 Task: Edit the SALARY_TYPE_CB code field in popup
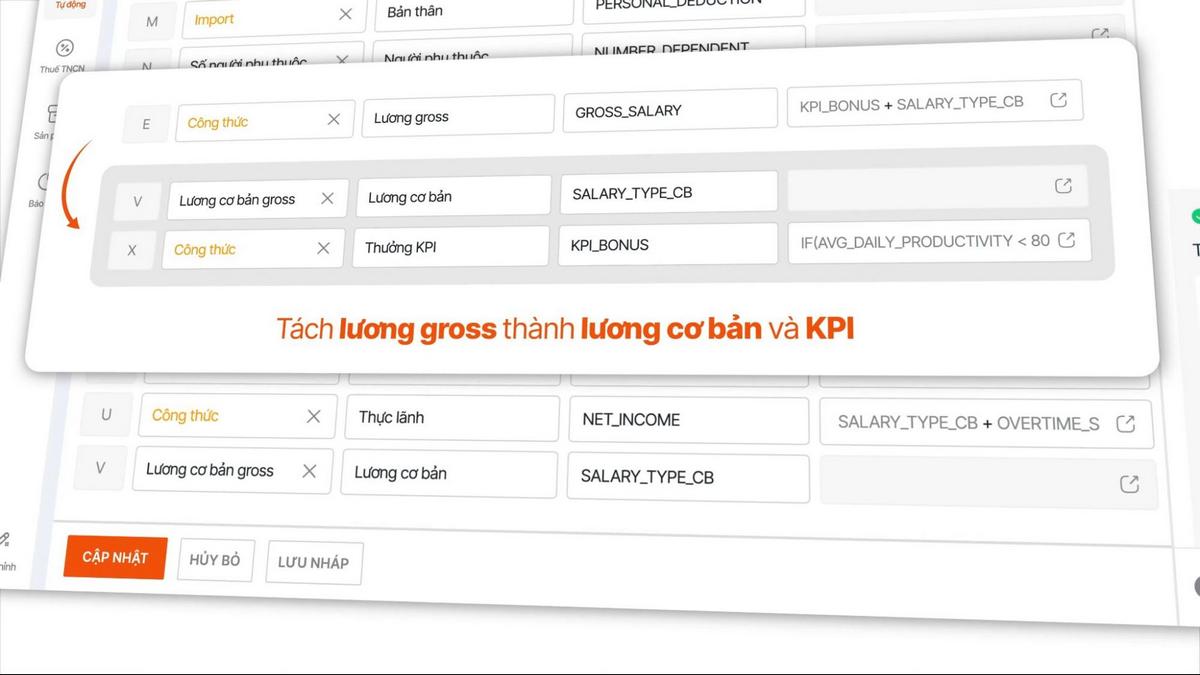point(668,192)
